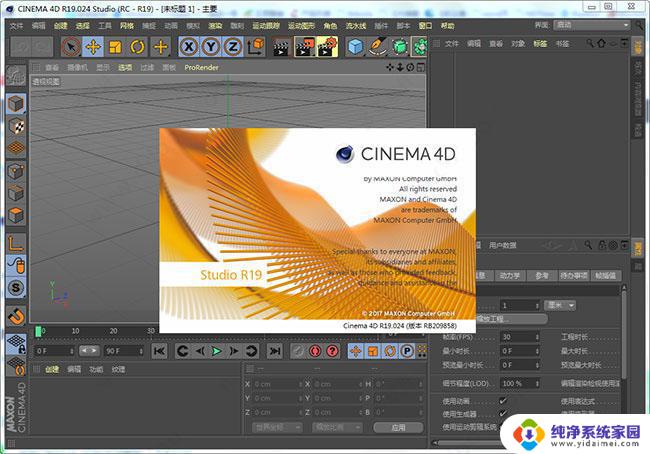Toggle the Viewport Solo S icon

(x=16, y=287)
